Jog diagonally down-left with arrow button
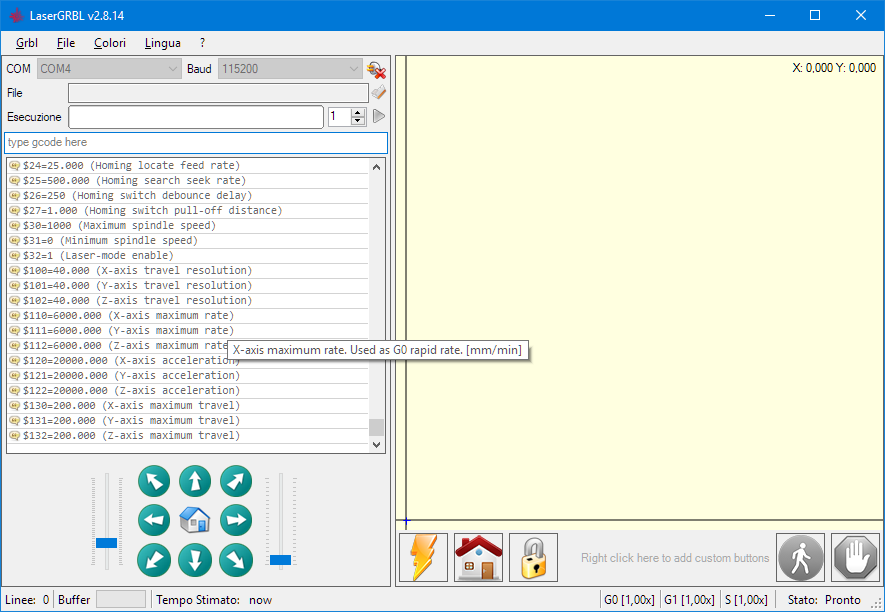 click(154, 560)
